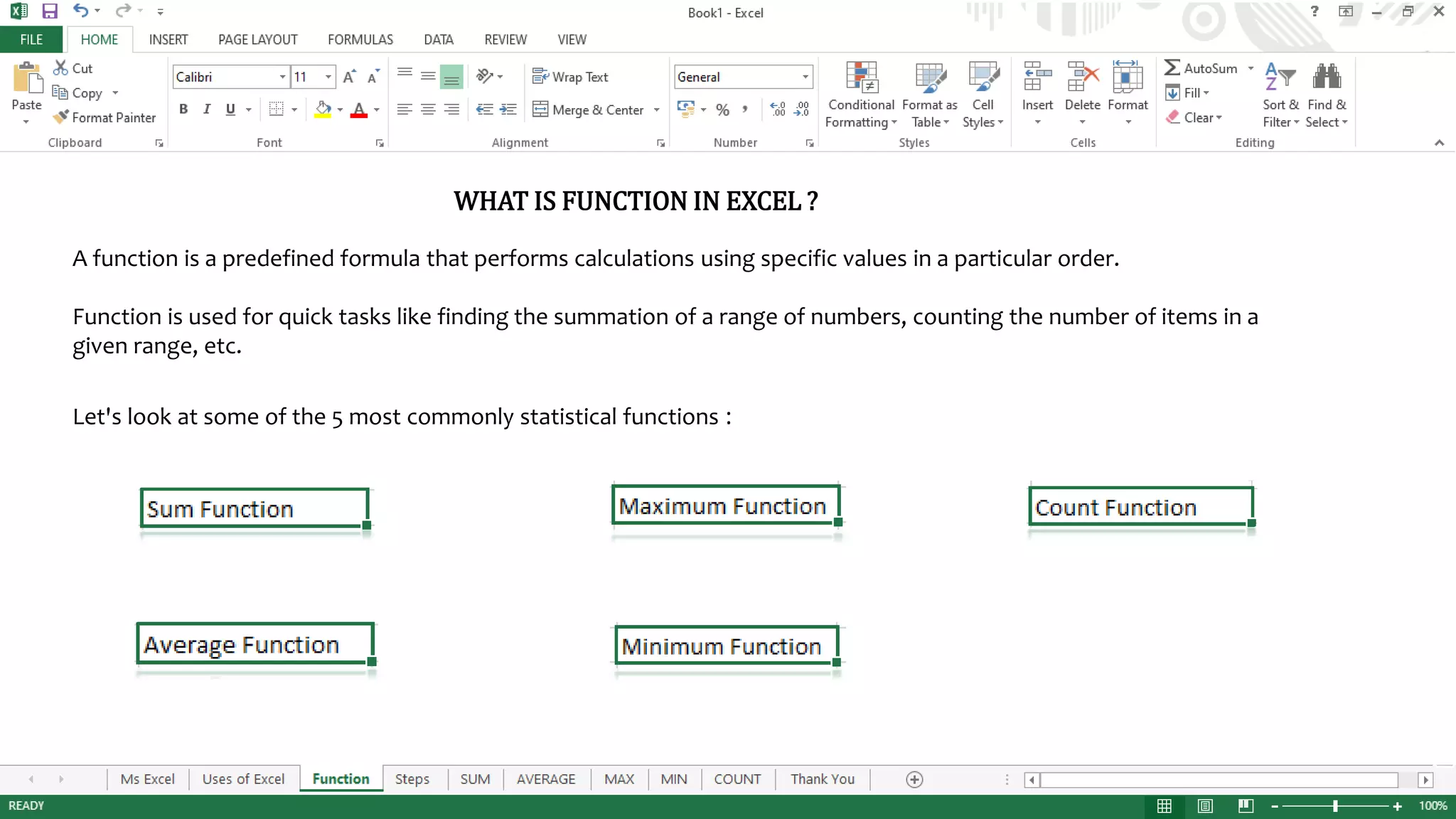
Task: Click the Sort & Filter icon
Action: coord(1280,77)
